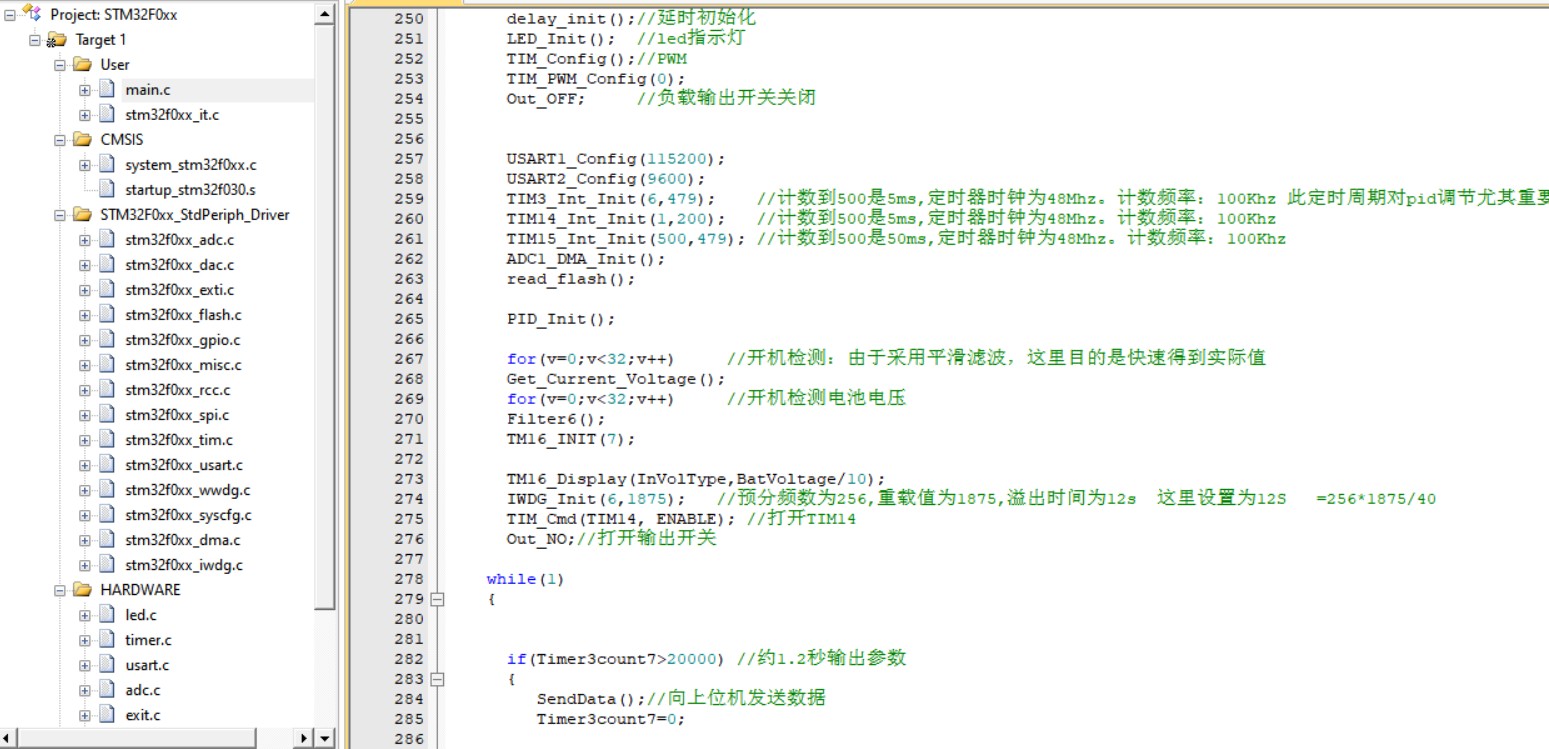Select the stm32f0xx_dac.c file icon
The height and width of the screenshot is (749, 1549).
tap(107, 265)
